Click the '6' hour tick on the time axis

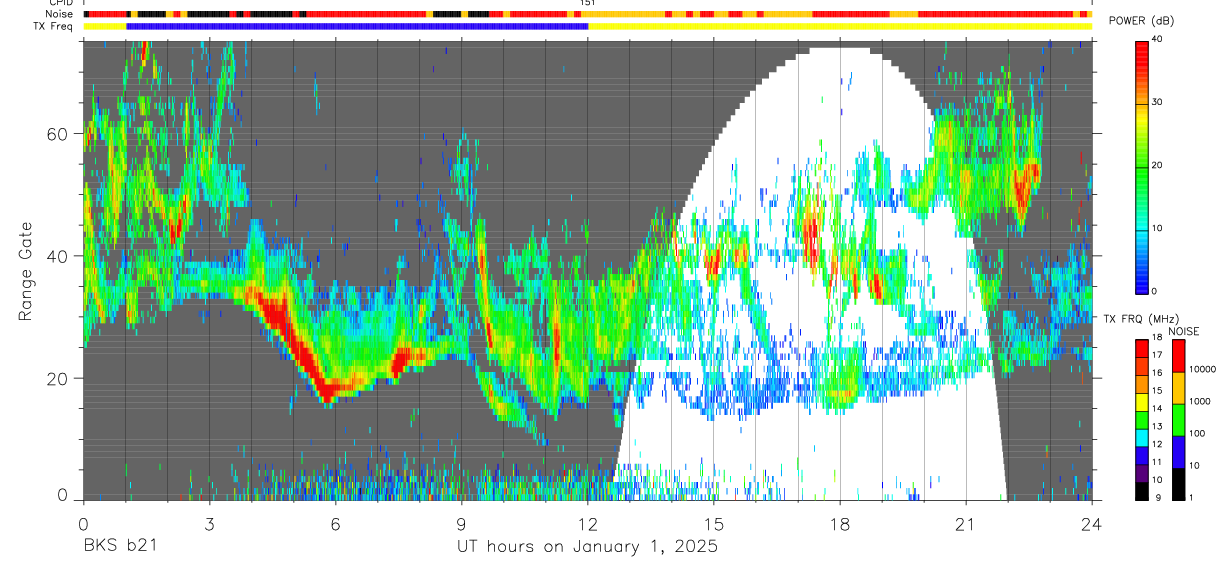tap(335, 524)
